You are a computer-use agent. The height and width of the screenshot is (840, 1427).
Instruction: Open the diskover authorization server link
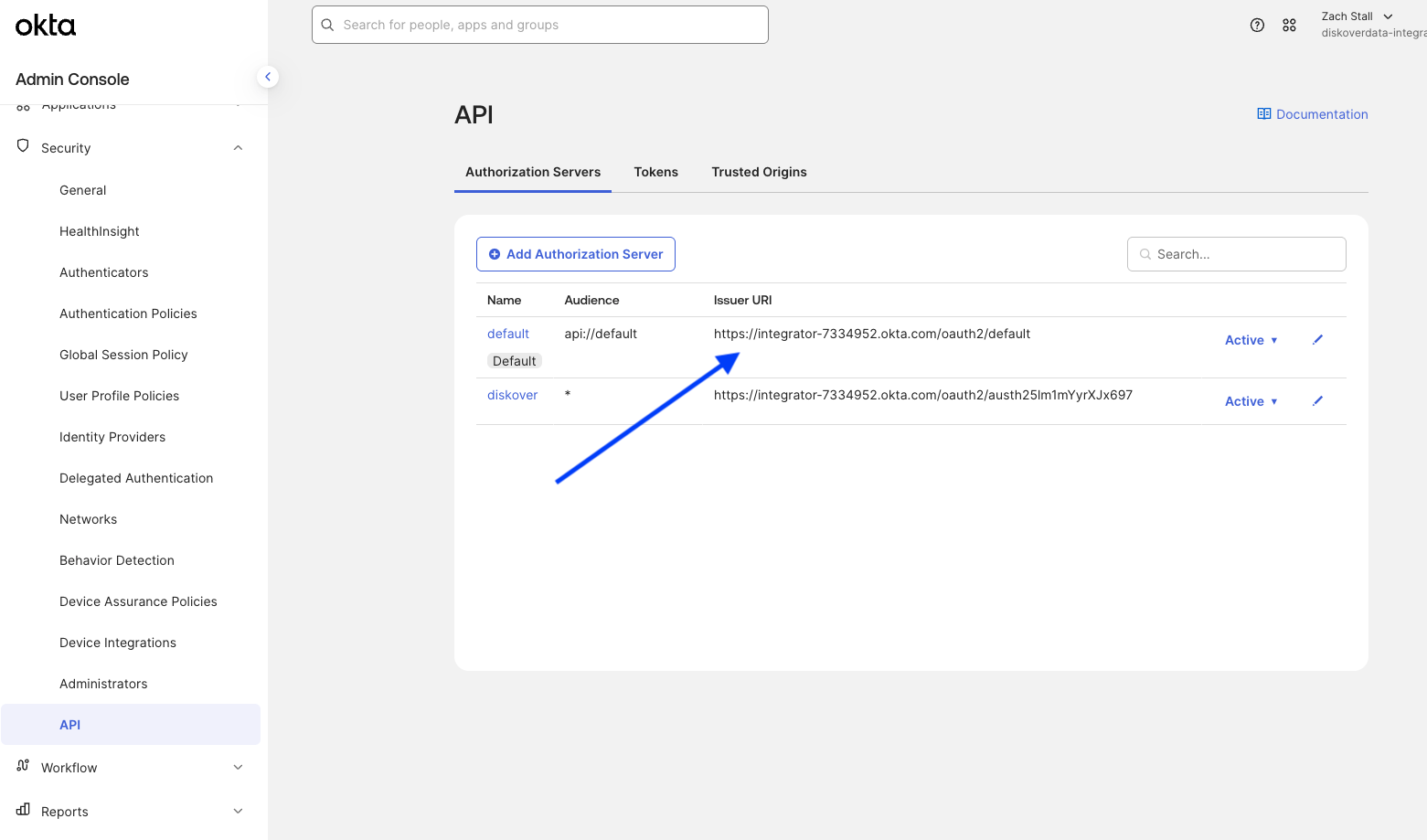click(x=512, y=395)
